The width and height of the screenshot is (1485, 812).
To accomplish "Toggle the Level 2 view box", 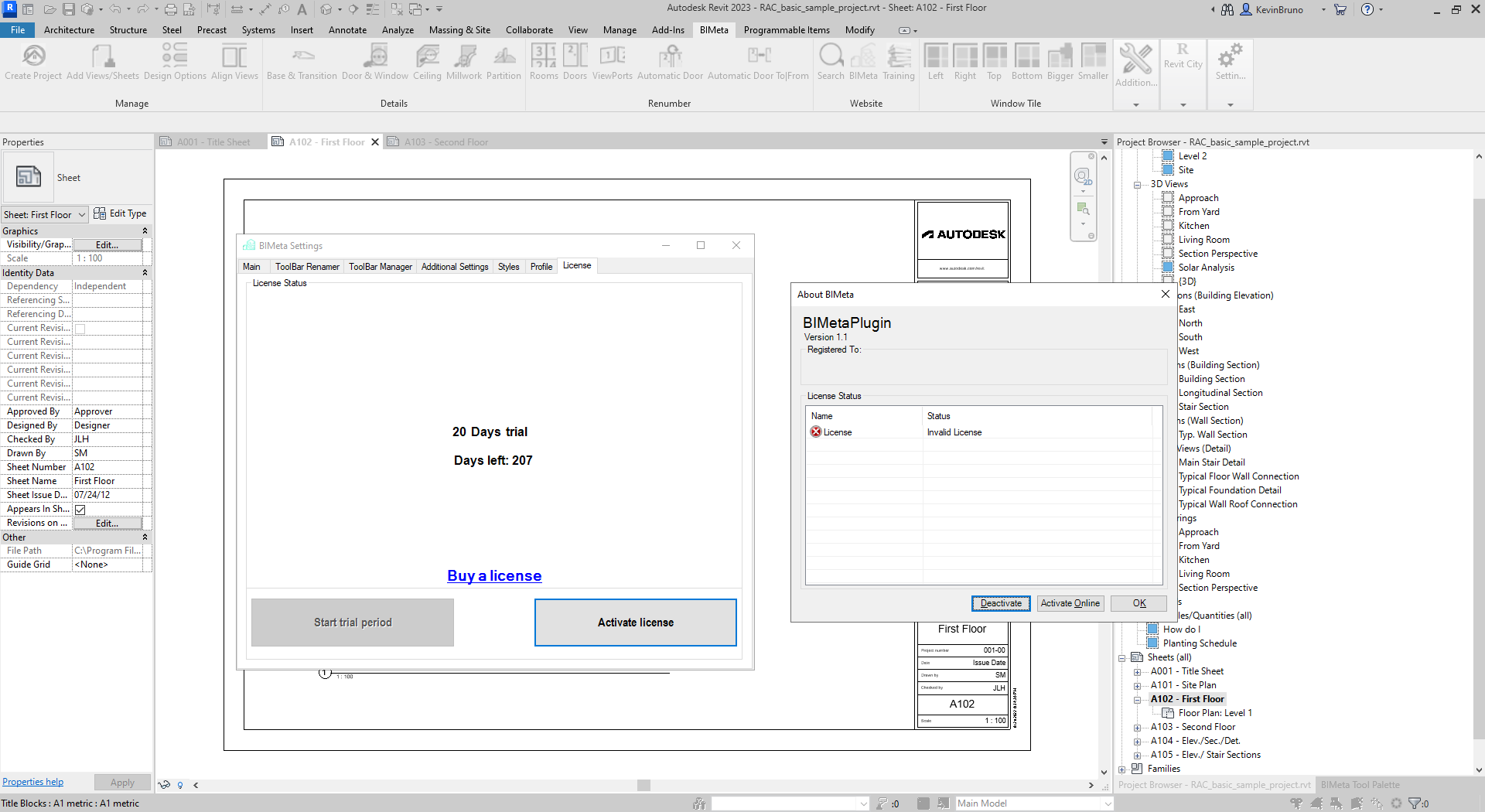I will (1168, 156).
